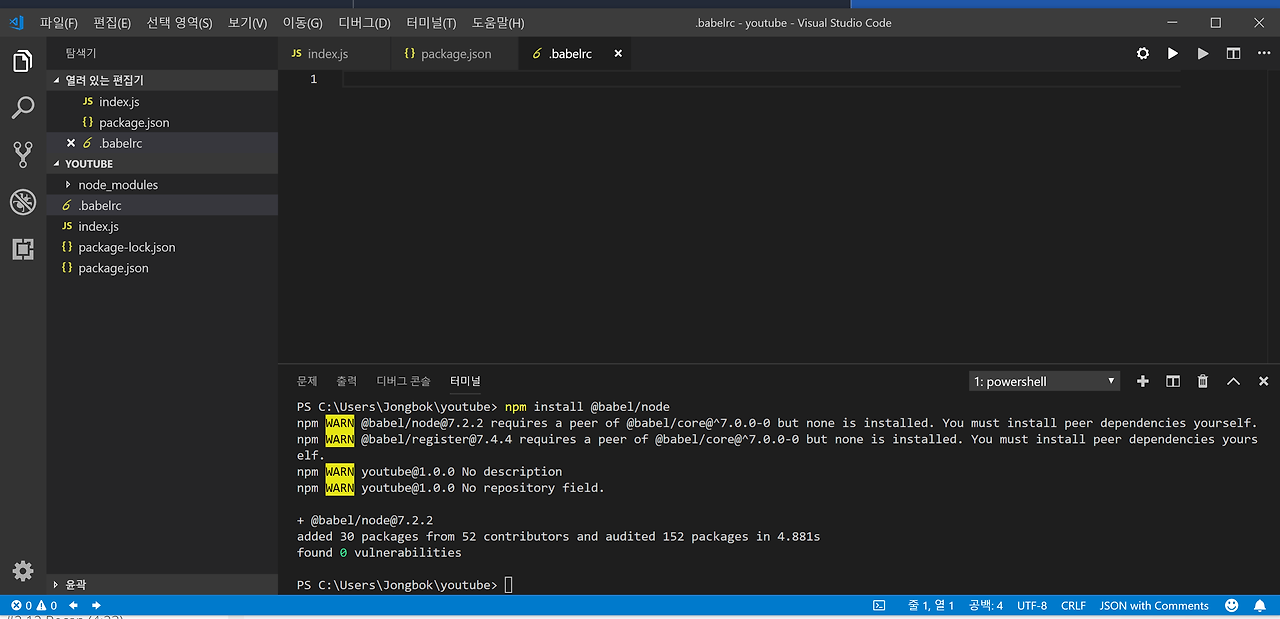Maximize the panel with up chevron
Image resolution: width=1280 pixels, height=619 pixels.
coord(1233,381)
